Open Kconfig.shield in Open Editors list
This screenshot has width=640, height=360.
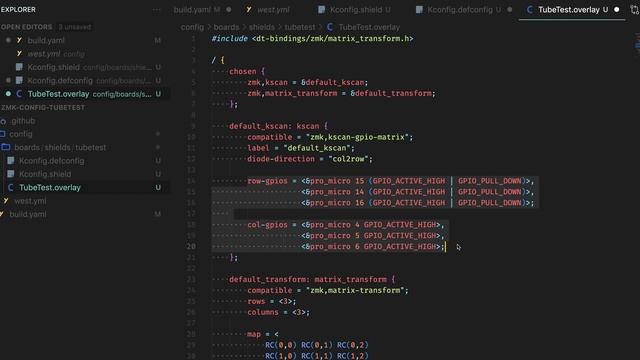pos(85,67)
